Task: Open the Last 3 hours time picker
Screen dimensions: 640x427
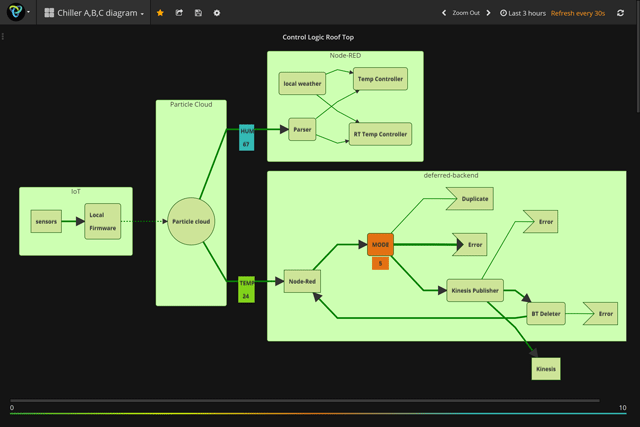Action: (523, 13)
